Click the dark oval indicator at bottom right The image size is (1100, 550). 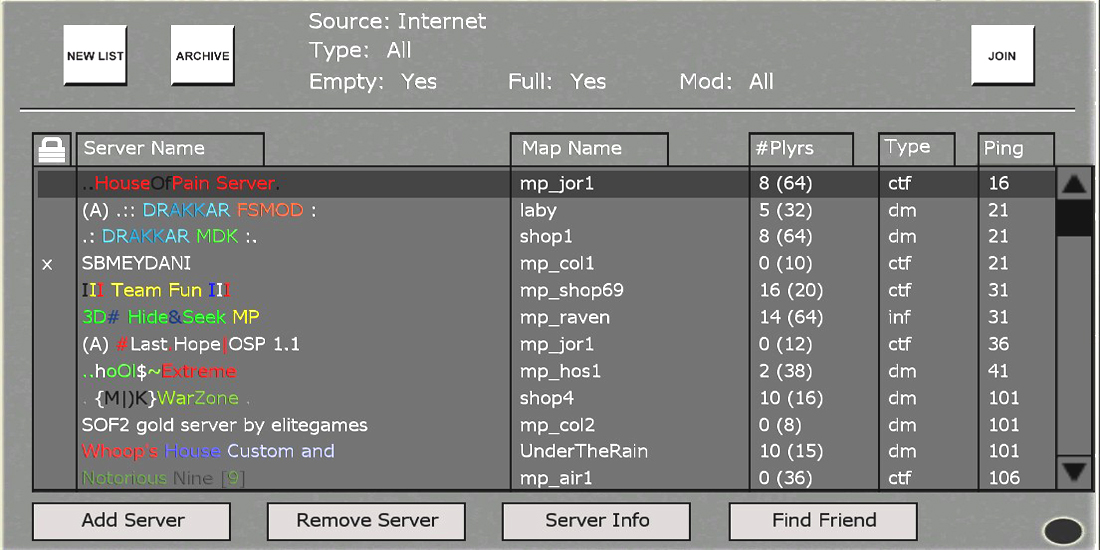click(x=1063, y=530)
